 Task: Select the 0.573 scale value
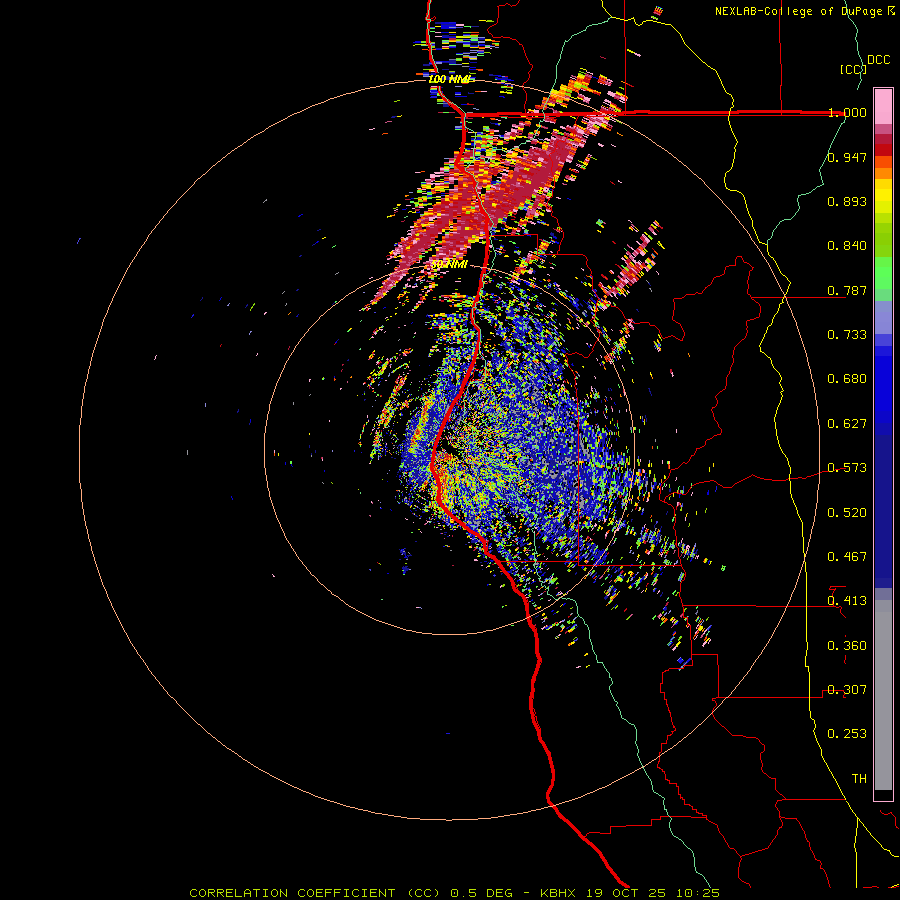click(x=847, y=468)
